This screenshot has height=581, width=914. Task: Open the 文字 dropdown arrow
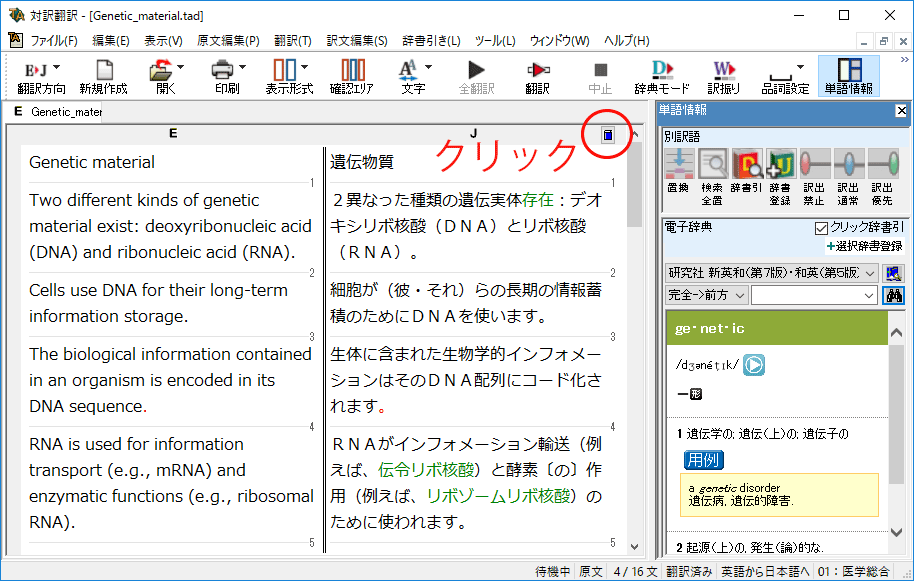tap(428, 68)
